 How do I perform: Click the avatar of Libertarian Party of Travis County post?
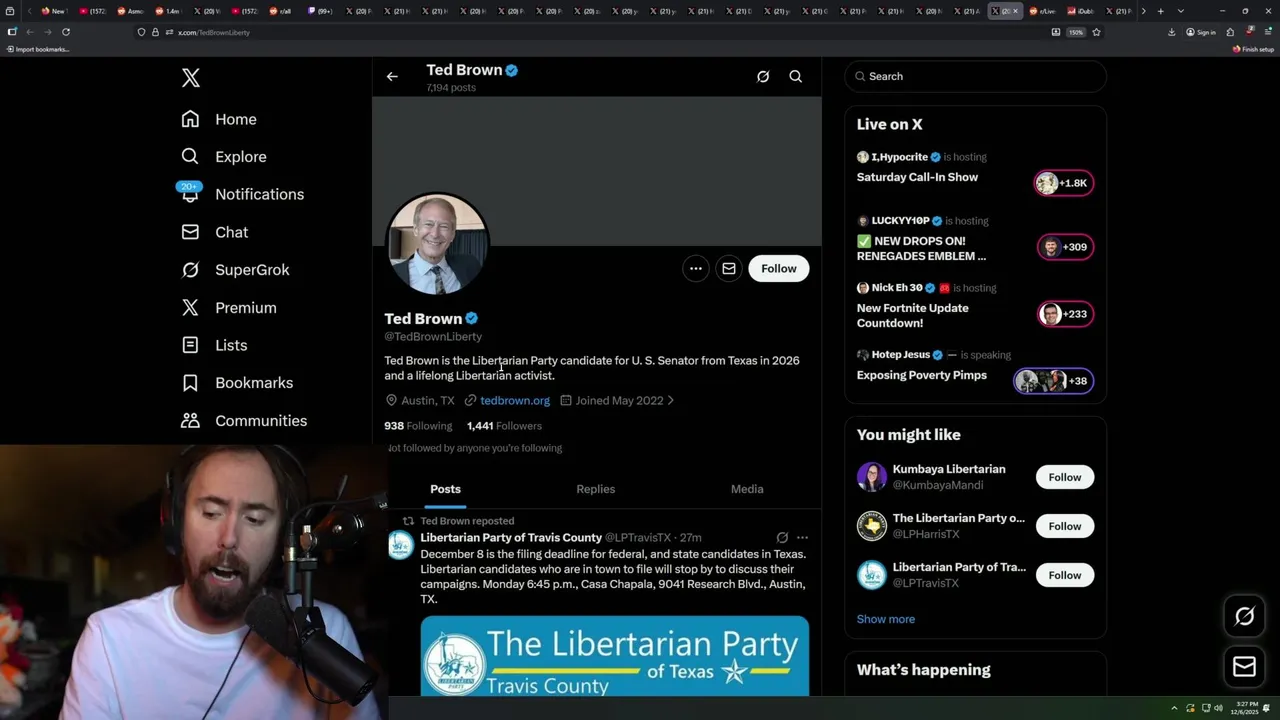coord(401,545)
